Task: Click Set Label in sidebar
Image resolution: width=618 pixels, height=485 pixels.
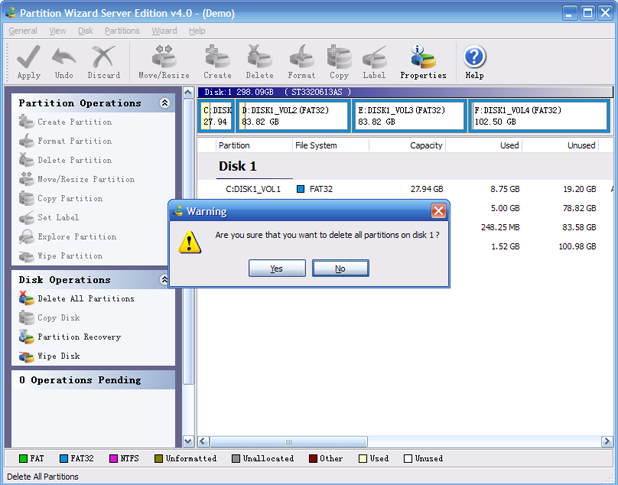Action: click(x=49, y=217)
